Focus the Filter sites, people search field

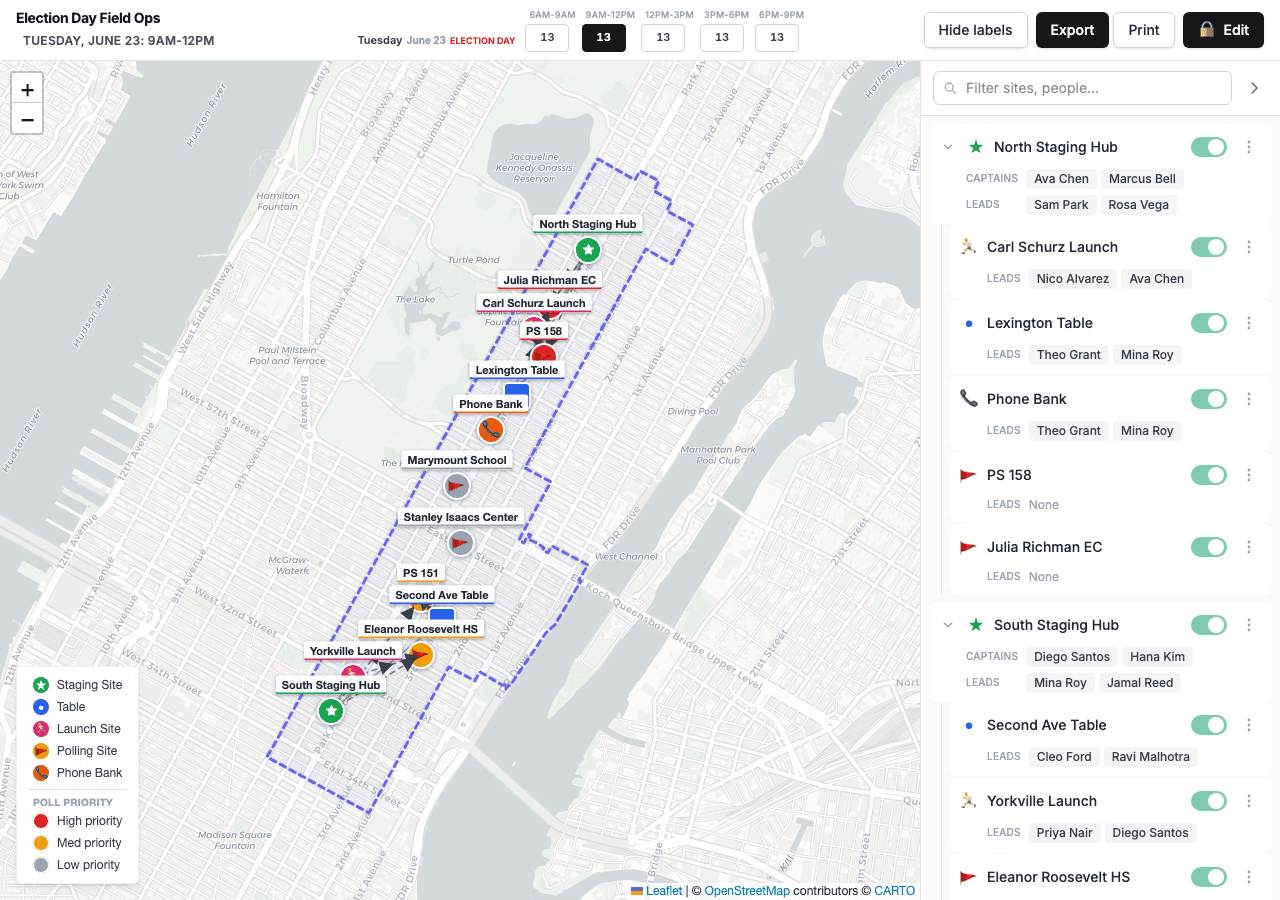point(1082,88)
